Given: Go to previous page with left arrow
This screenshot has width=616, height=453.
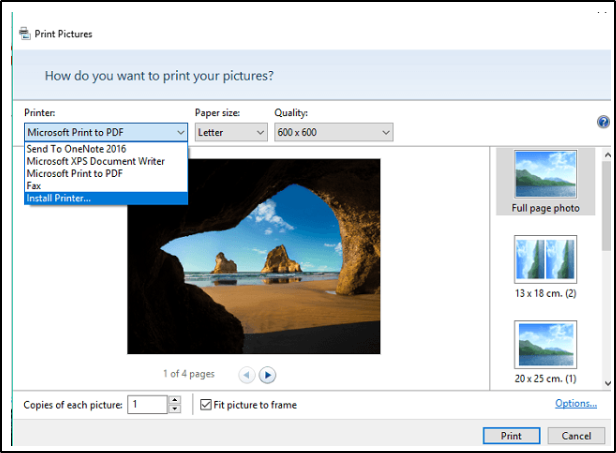Looking at the screenshot, I should pos(247,375).
